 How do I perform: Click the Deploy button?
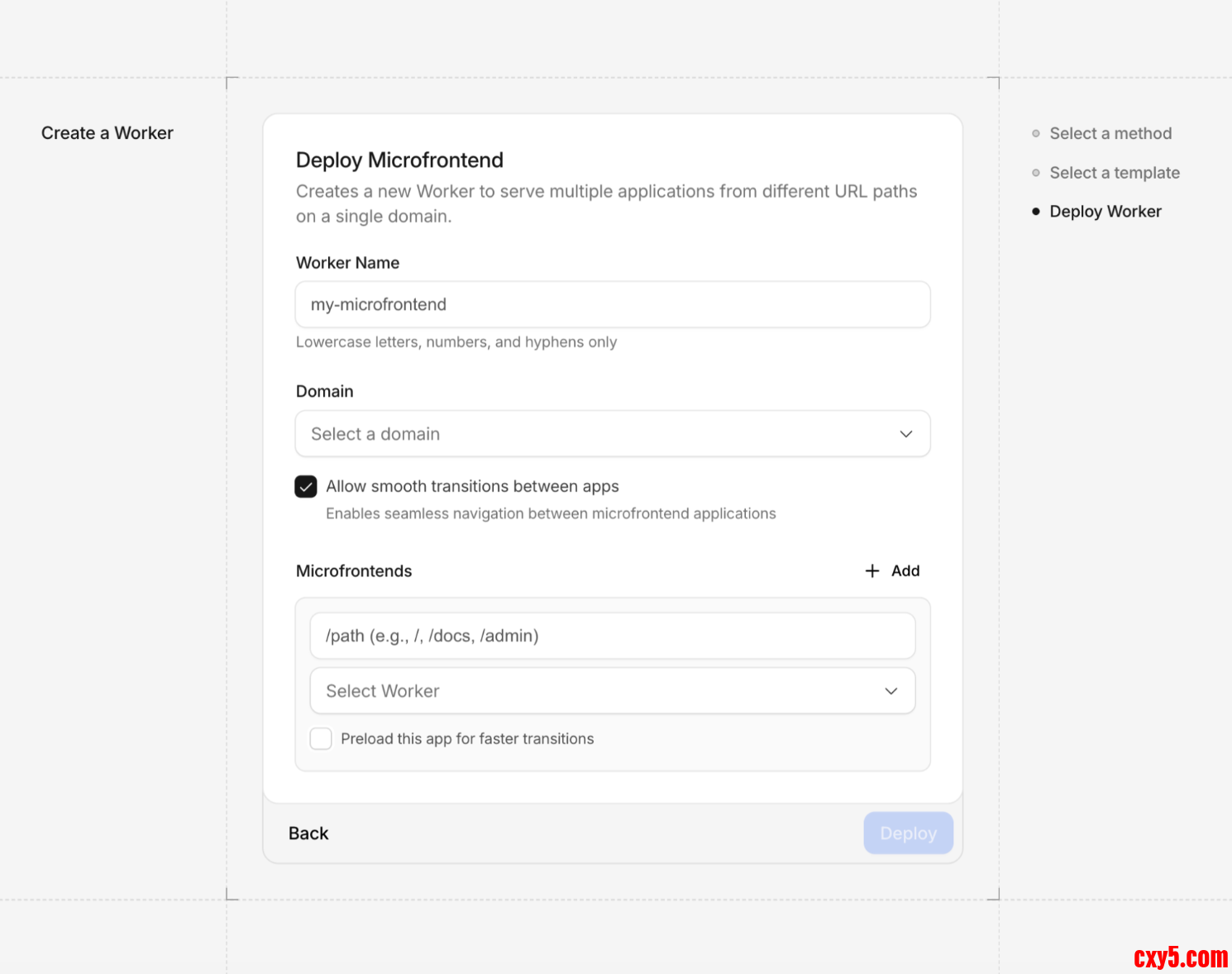click(x=908, y=833)
